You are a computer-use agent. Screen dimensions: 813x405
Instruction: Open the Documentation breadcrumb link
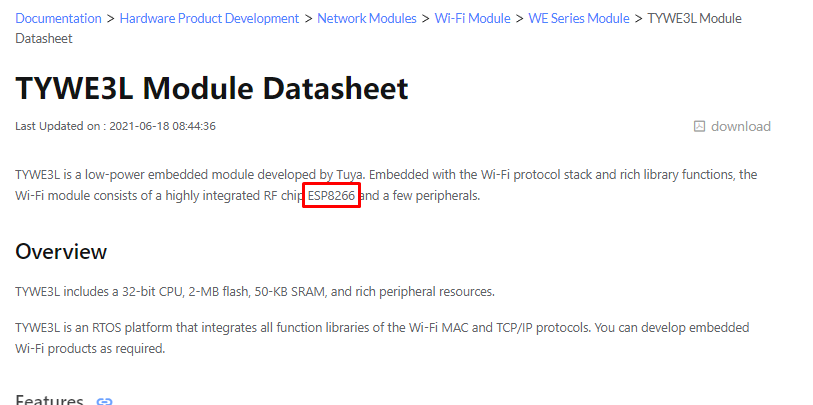click(x=59, y=19)
